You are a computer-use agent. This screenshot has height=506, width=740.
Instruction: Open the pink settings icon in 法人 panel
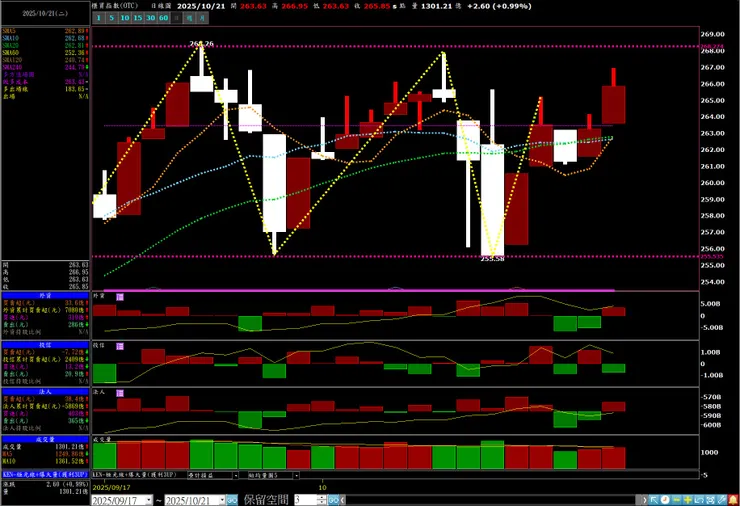120,393
